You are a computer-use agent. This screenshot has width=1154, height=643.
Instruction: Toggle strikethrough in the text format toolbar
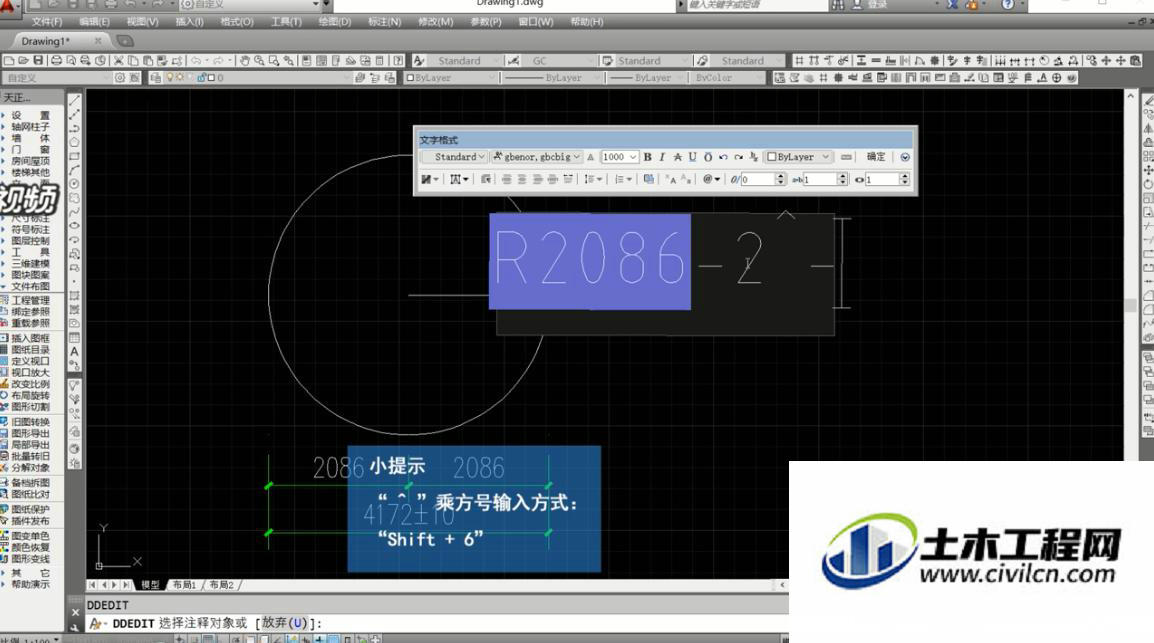click(678, 157)
